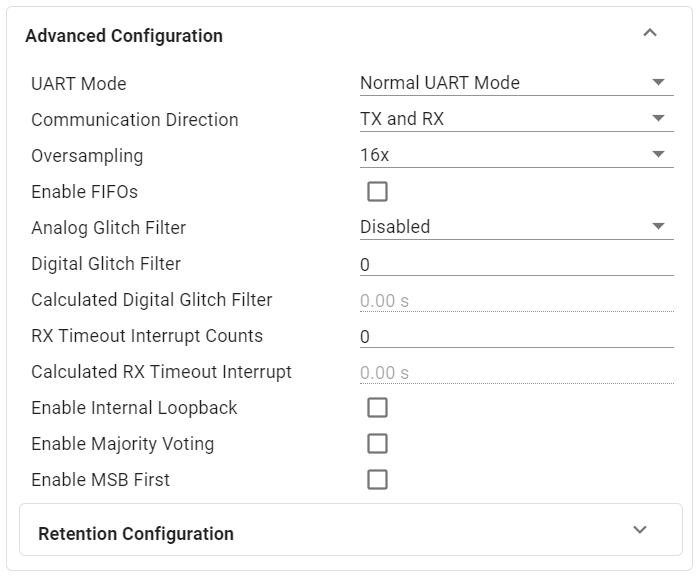Toggle the Enable Majority Voting checkbox
This screenshot has height=576, width=697.
pos(377,443)
